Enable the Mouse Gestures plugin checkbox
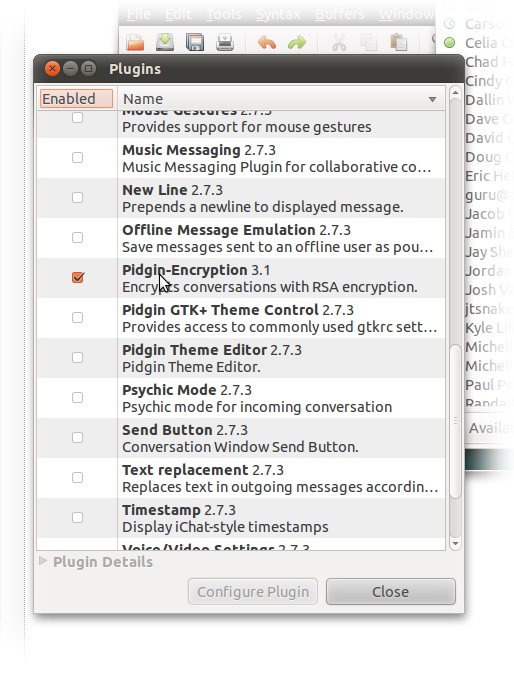This screenshot has width=514, height=674. (x=77, y=117)
